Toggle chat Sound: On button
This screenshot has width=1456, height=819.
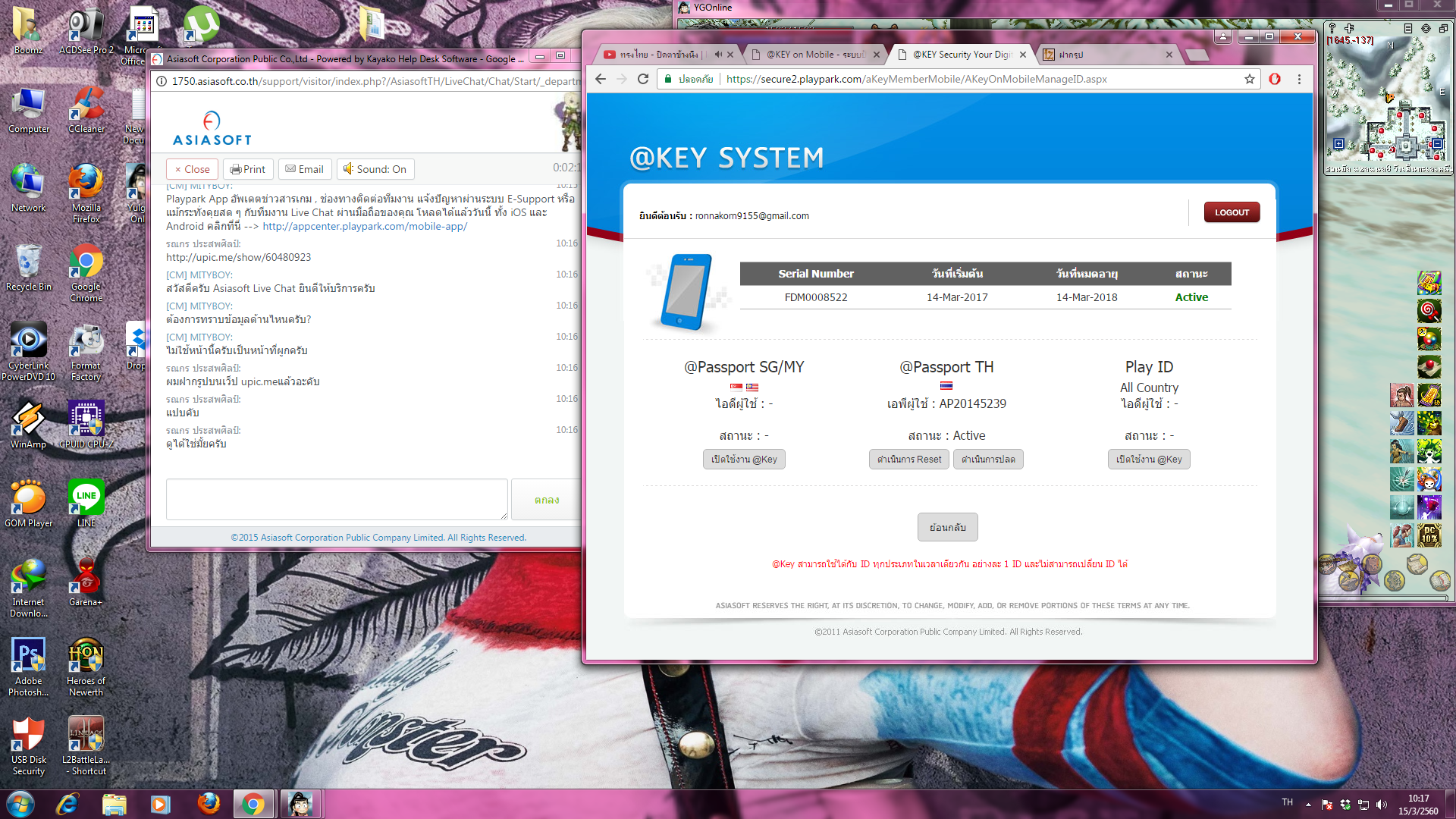click(x=375, y=169)
